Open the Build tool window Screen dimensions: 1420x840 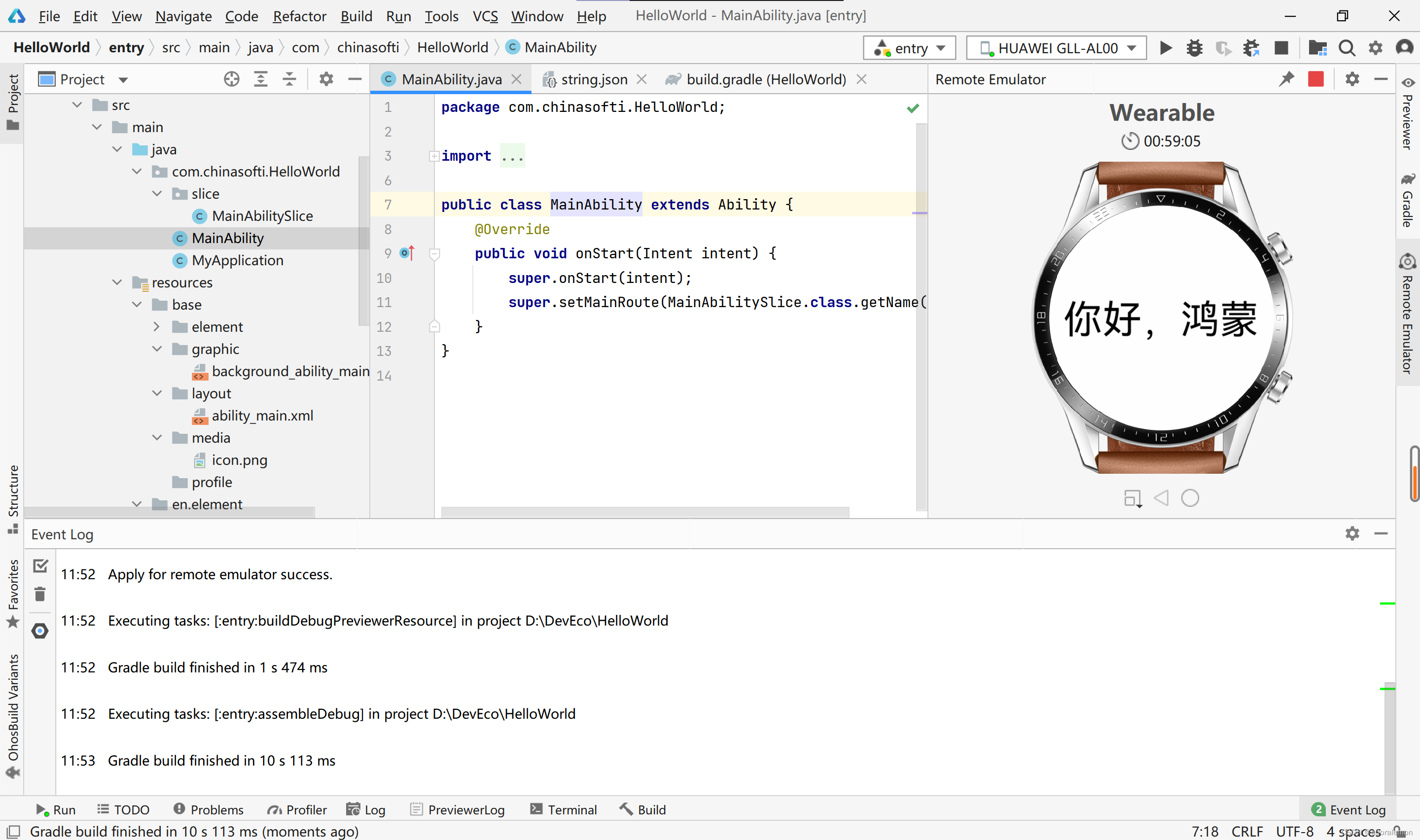click(x=642, y=809)
